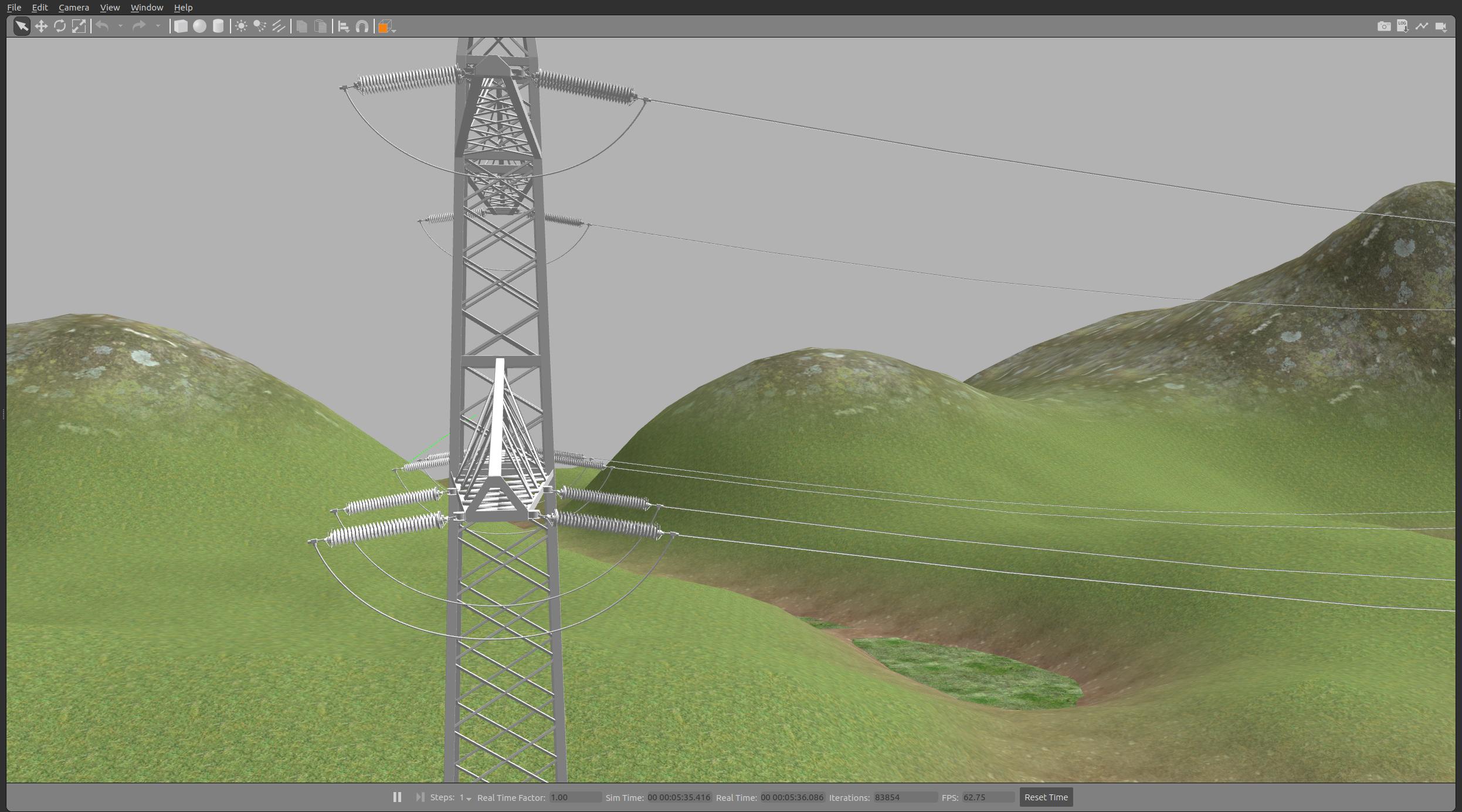Select the Translate mode tool
Viewport: 1462px width, 812px height.
click(41, 26)
